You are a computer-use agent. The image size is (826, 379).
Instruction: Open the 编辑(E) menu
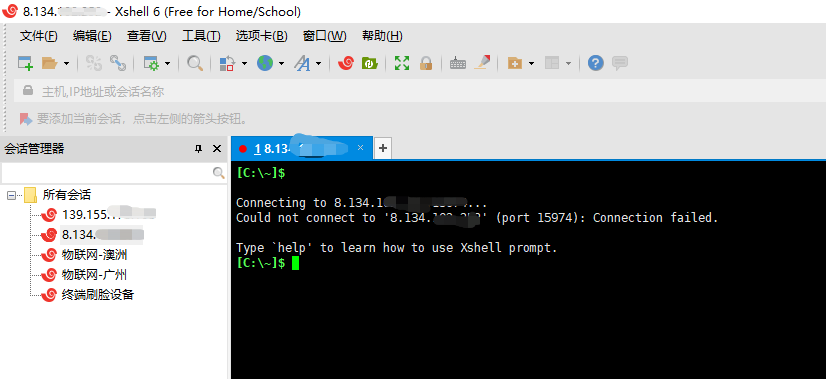coord(92,36)
